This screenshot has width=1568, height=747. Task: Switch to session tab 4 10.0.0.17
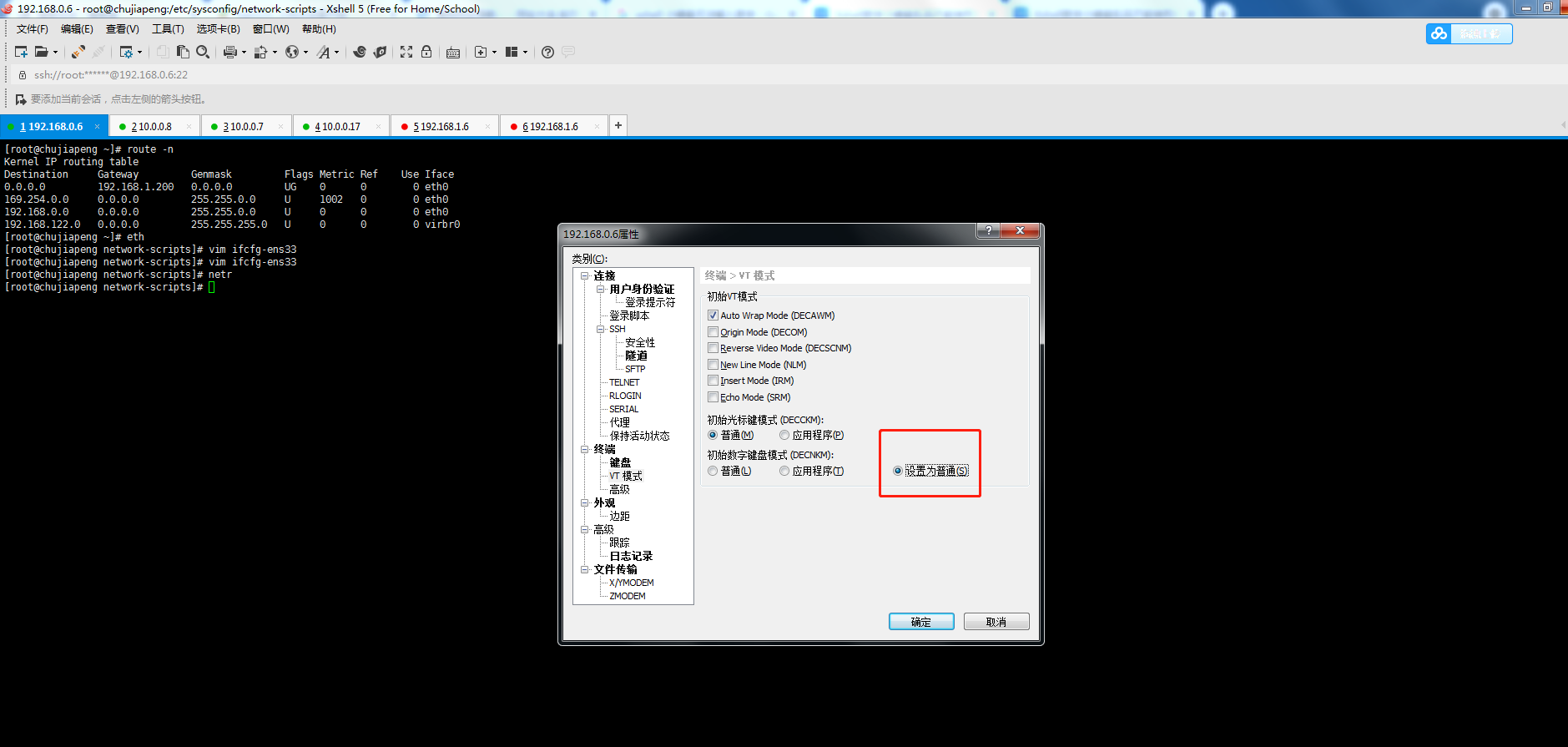coord(341,127)
